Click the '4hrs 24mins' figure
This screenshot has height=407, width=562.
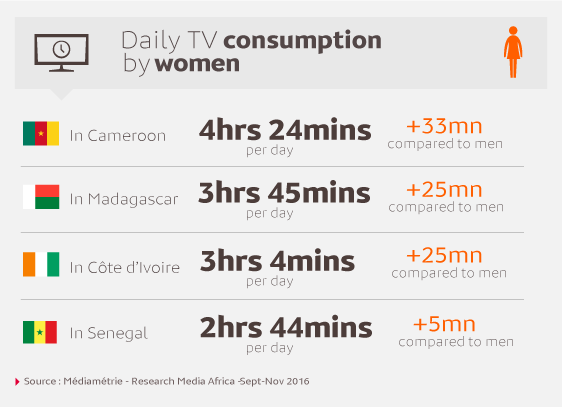click(x=285, y=130)
